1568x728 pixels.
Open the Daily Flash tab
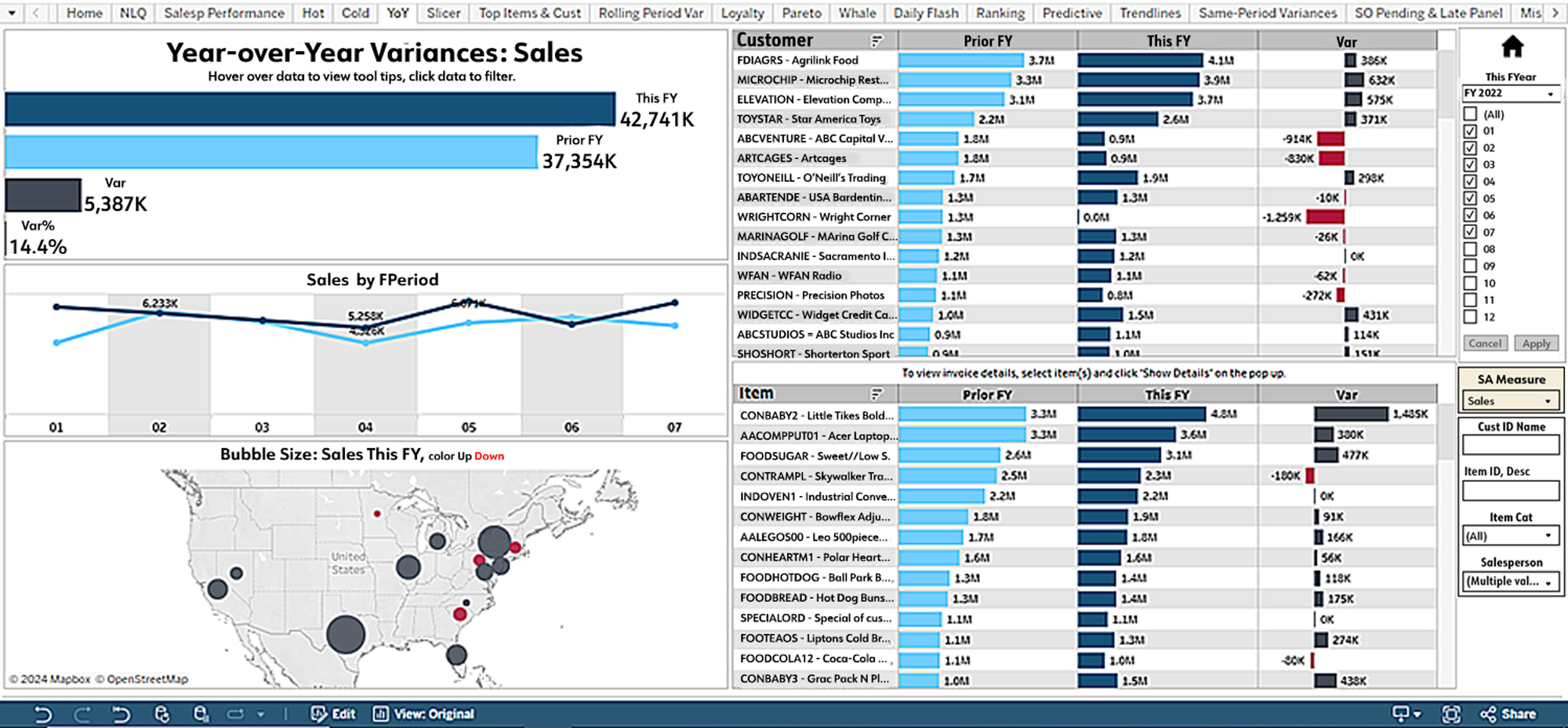[x=925, y=13]
